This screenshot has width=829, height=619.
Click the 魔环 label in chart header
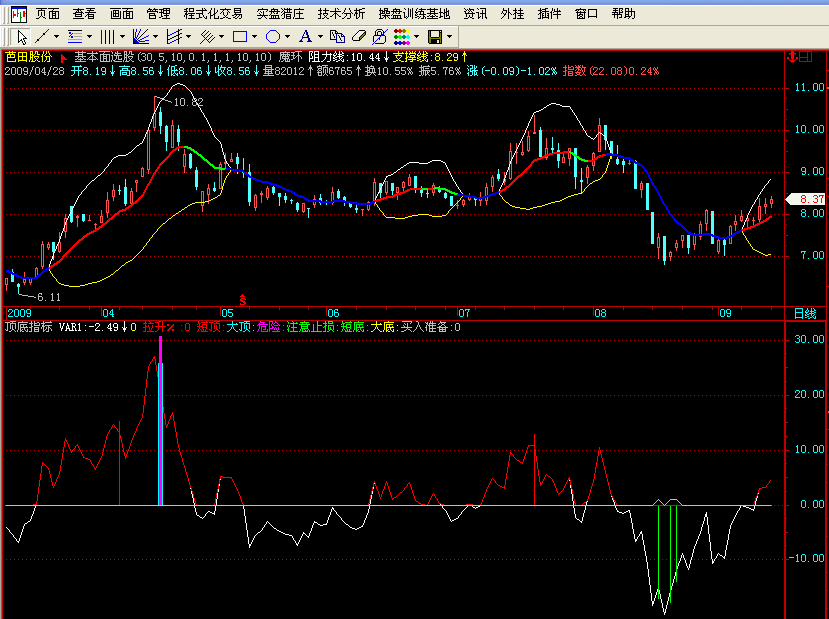290,57
